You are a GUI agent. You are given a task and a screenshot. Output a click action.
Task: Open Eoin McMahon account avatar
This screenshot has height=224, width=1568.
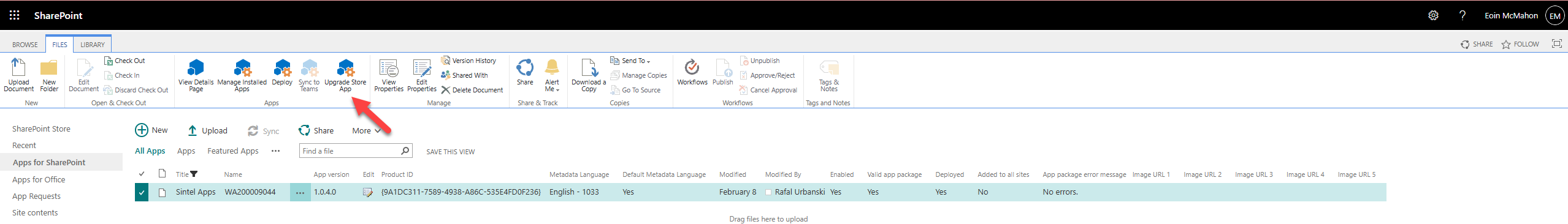[x=1555, y=16]
